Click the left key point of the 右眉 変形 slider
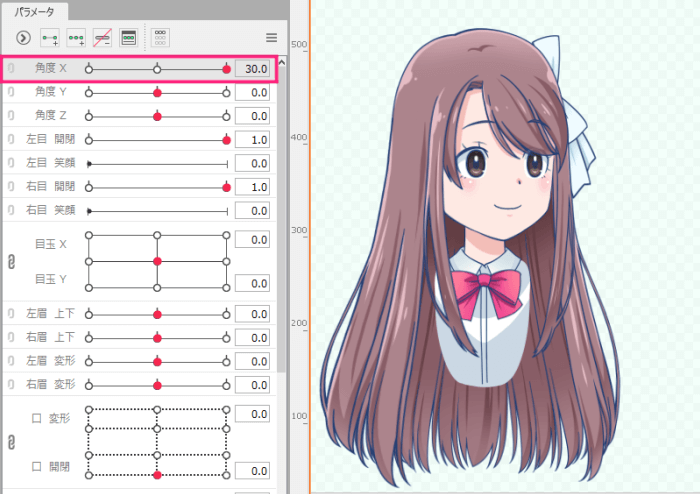700x494 pixels. click(x=89, y=386)
